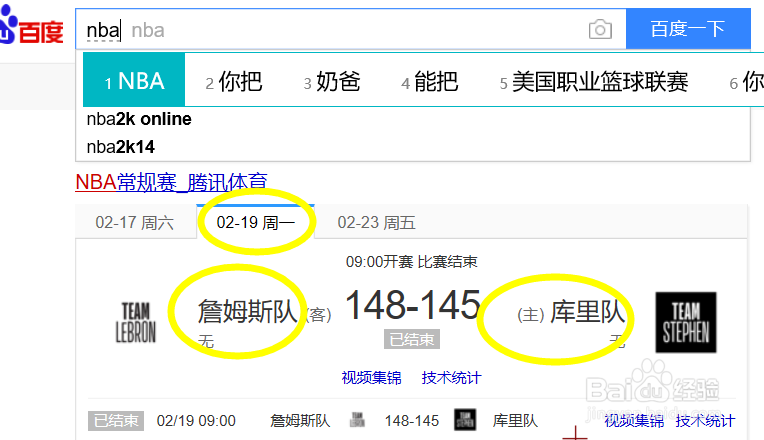Click the 百度一下 search button
The height and width of the screenshot is (440, 764).
[688, 29]
